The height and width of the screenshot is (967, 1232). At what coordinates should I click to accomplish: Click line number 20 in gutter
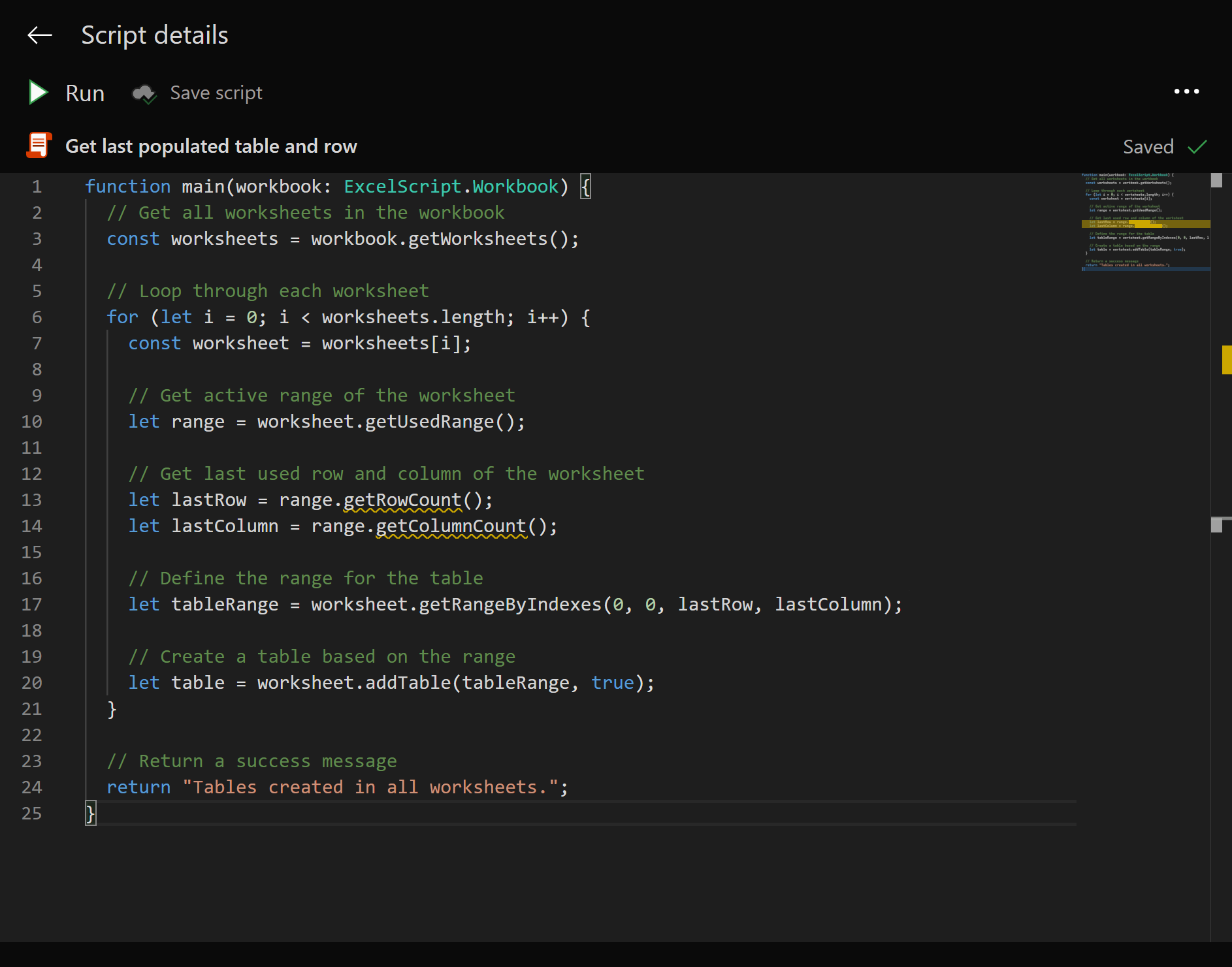[31, 683]
